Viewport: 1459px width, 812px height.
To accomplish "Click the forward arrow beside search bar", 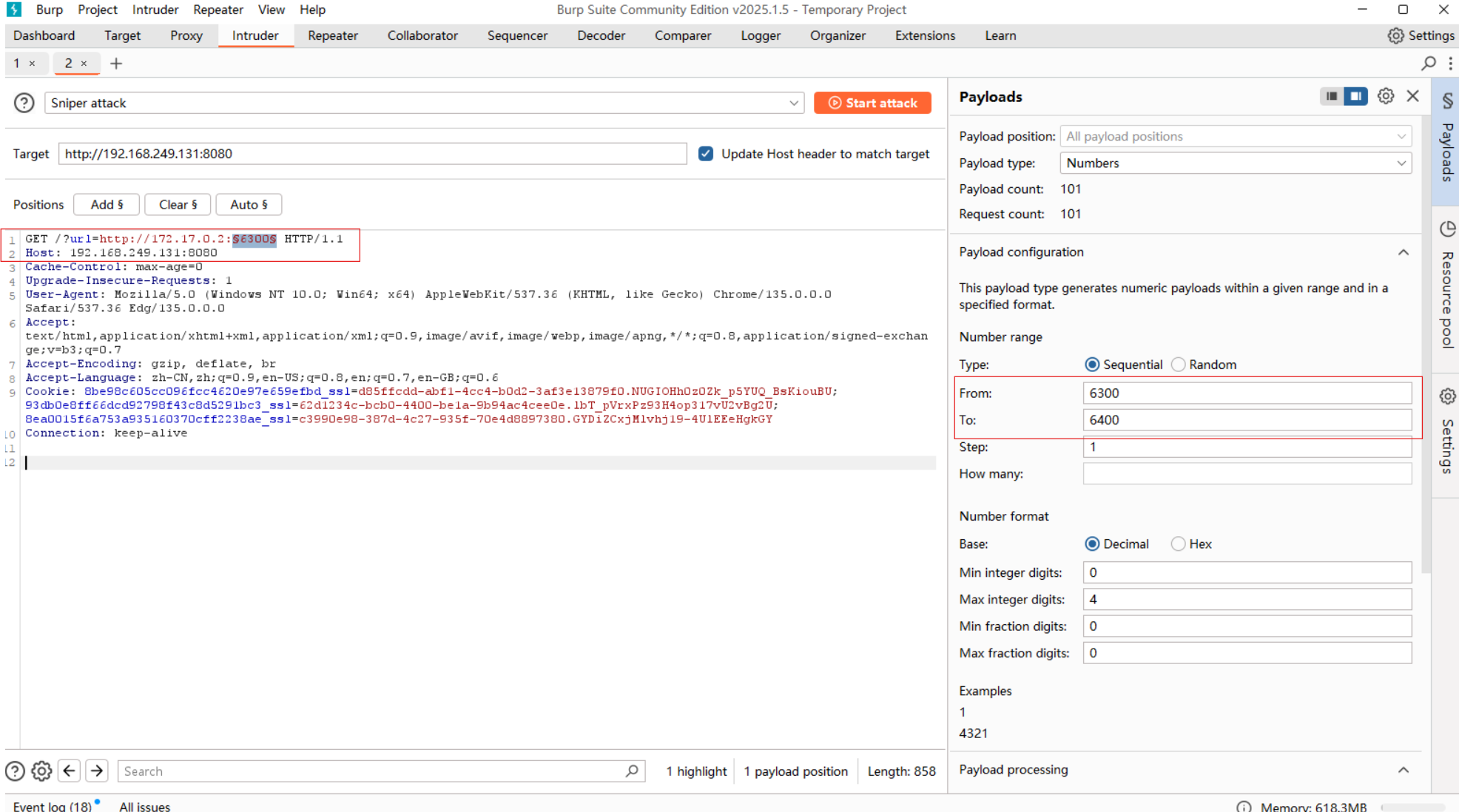I will click(x=97, y=771).
